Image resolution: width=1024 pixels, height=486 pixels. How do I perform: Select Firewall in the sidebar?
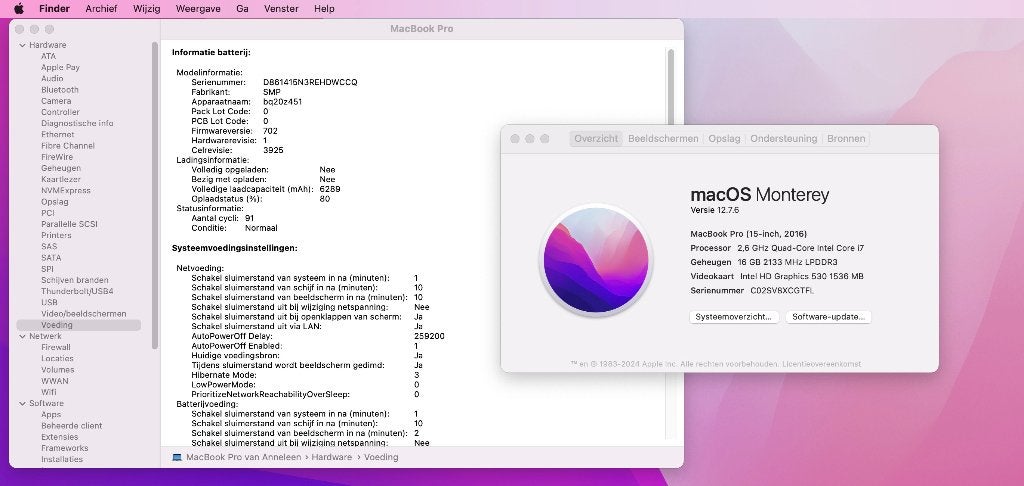pyautogui.click(x=56, y=348)
